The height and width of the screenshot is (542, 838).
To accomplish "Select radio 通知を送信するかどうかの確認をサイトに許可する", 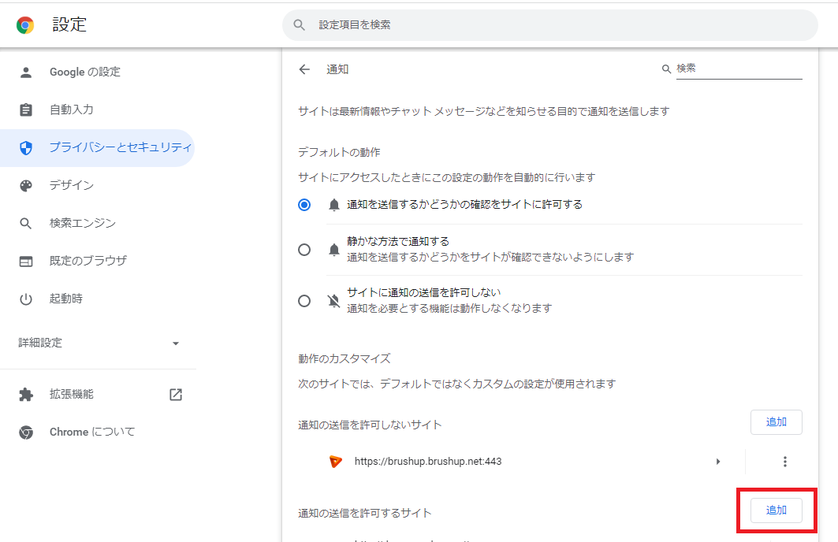I will click(304, 205).
